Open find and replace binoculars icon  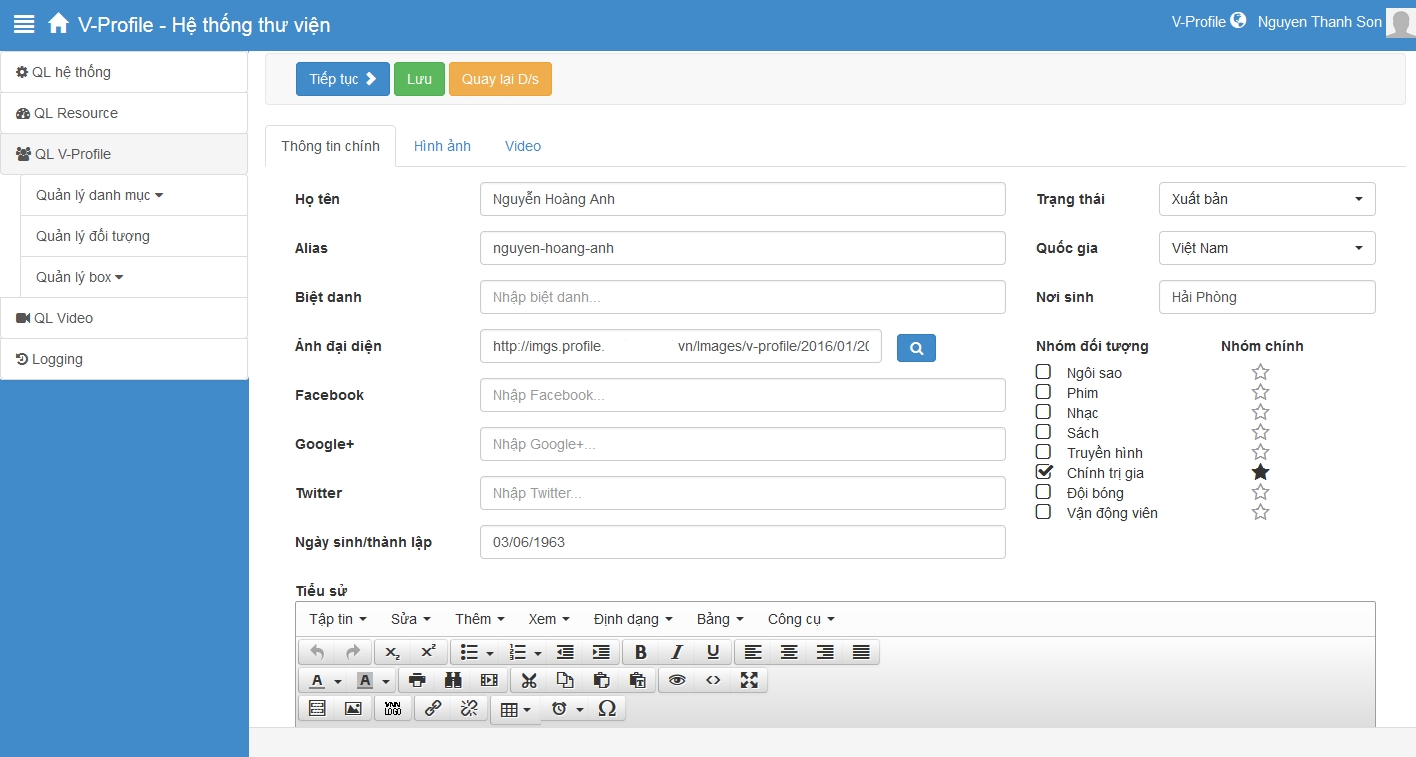click(x=453, y=680)
